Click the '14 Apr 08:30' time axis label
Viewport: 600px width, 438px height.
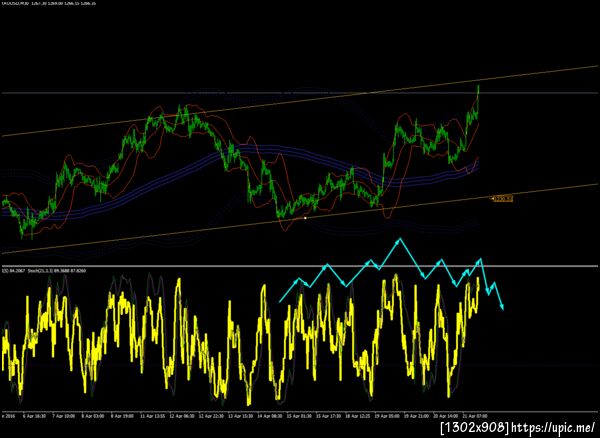(269, 415)
